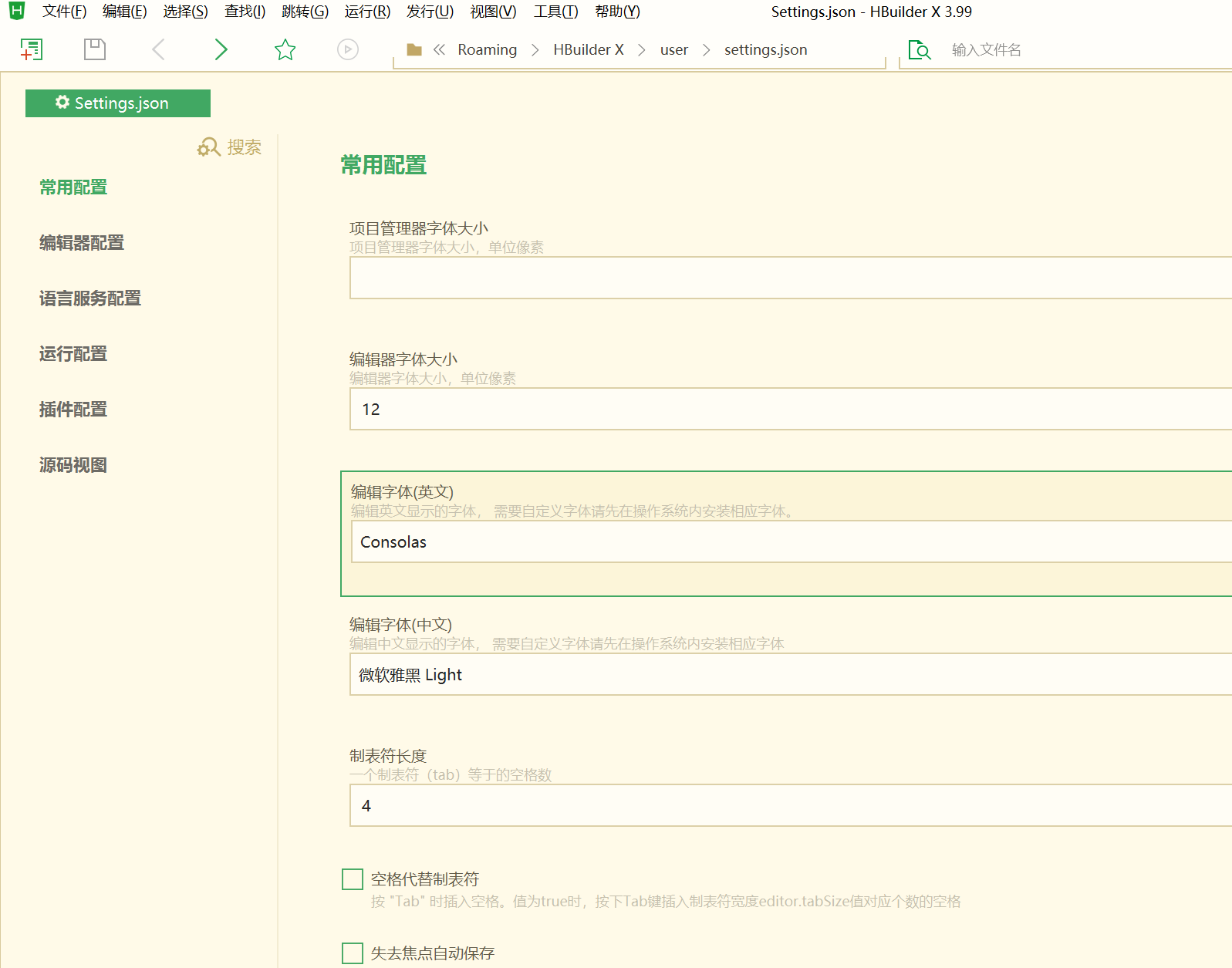The image size is (1232, 968).
Task: Select 常用配置 in the sidebar
Action: click(73, 187)
